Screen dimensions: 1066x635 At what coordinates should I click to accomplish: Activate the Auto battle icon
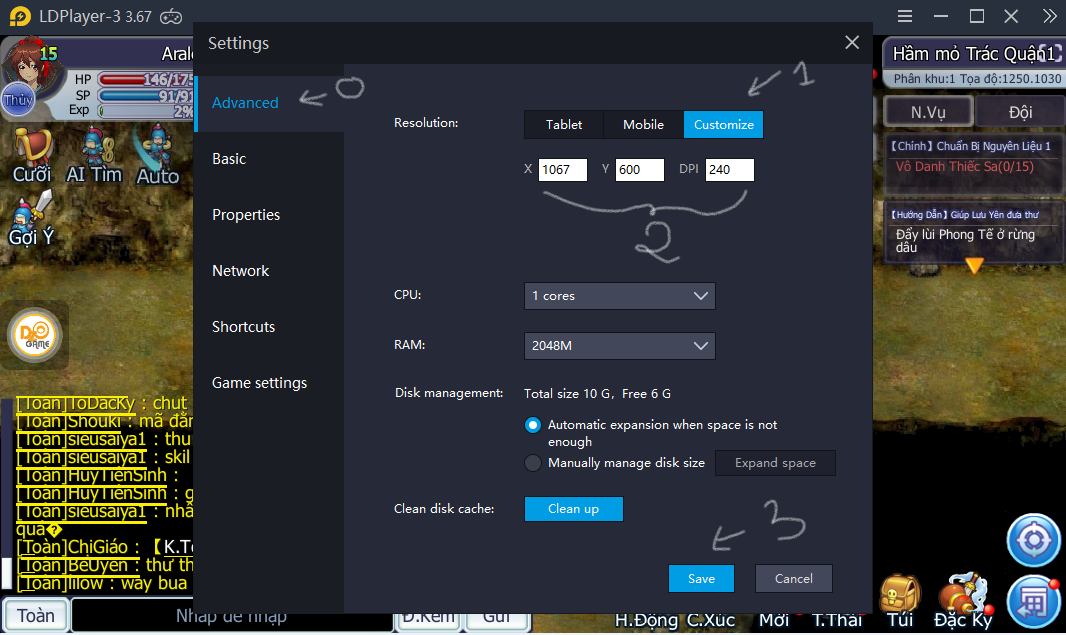pos(157,154)
